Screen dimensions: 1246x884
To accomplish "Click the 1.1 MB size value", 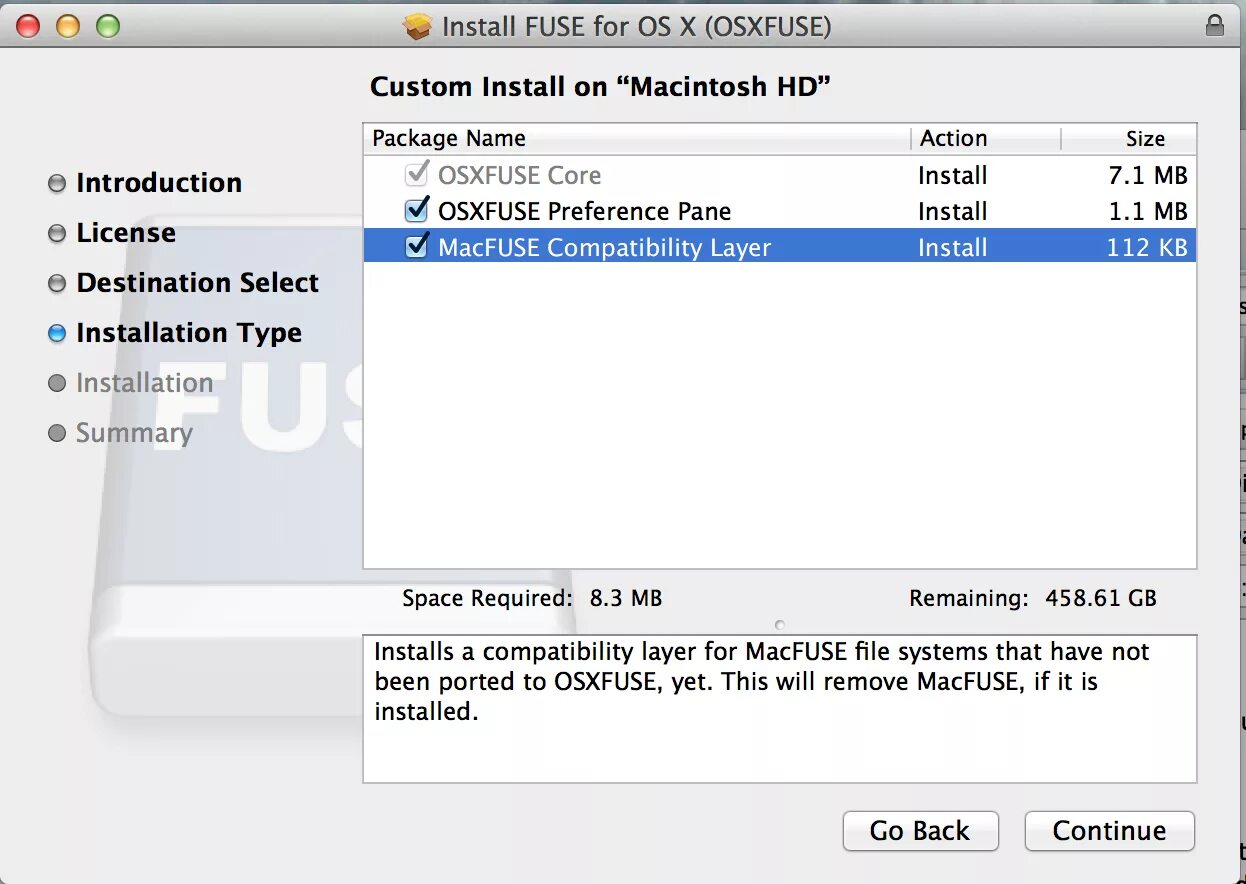I will pos(1148,212).
